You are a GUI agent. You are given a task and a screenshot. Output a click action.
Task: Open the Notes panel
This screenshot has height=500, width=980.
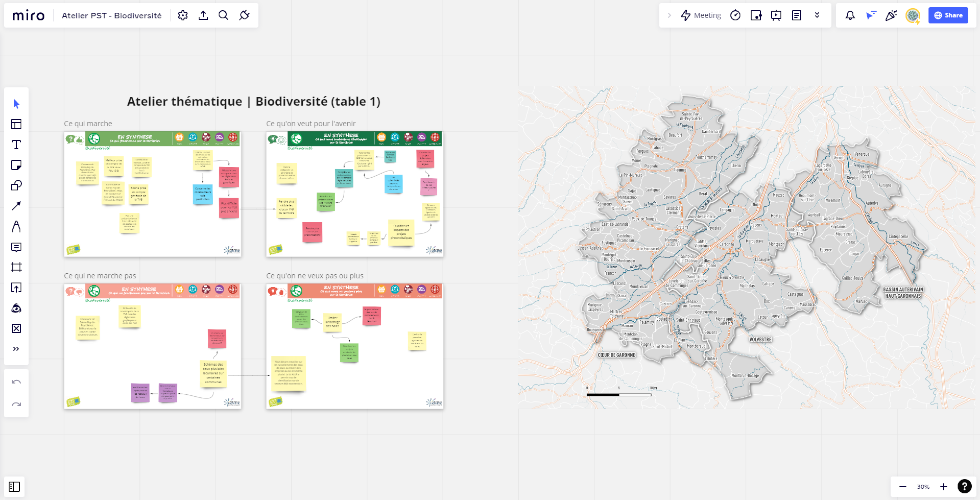[x=796, y=16]
